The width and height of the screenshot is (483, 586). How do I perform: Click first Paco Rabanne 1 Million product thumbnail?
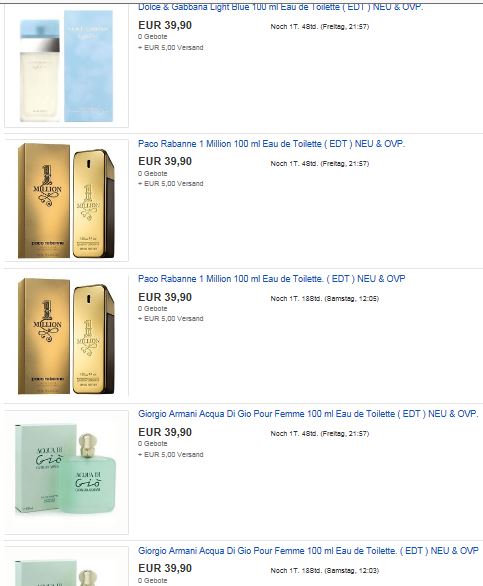click(67, 200)
